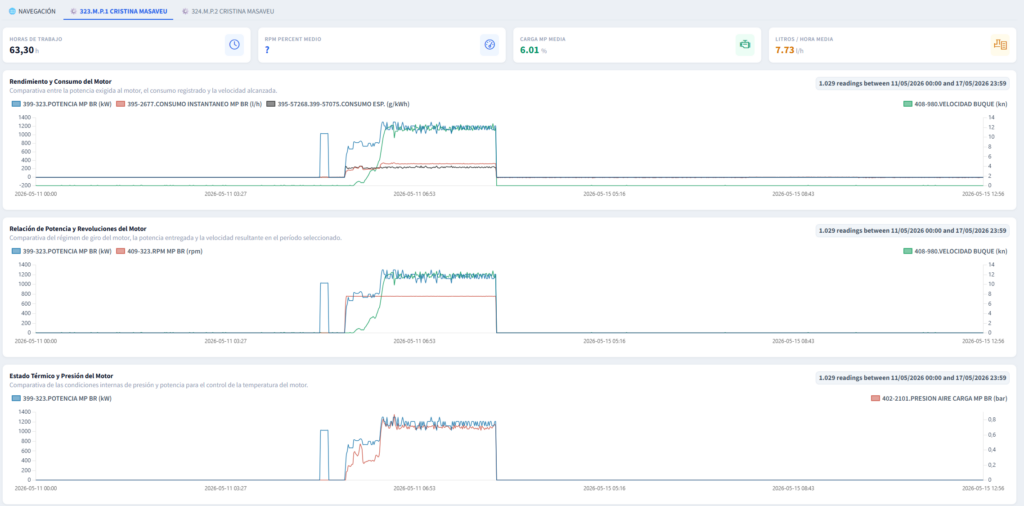Click the Relación de Potencia y Revoluciones del Motor title

pyautogui.click(x=78, y=229)
